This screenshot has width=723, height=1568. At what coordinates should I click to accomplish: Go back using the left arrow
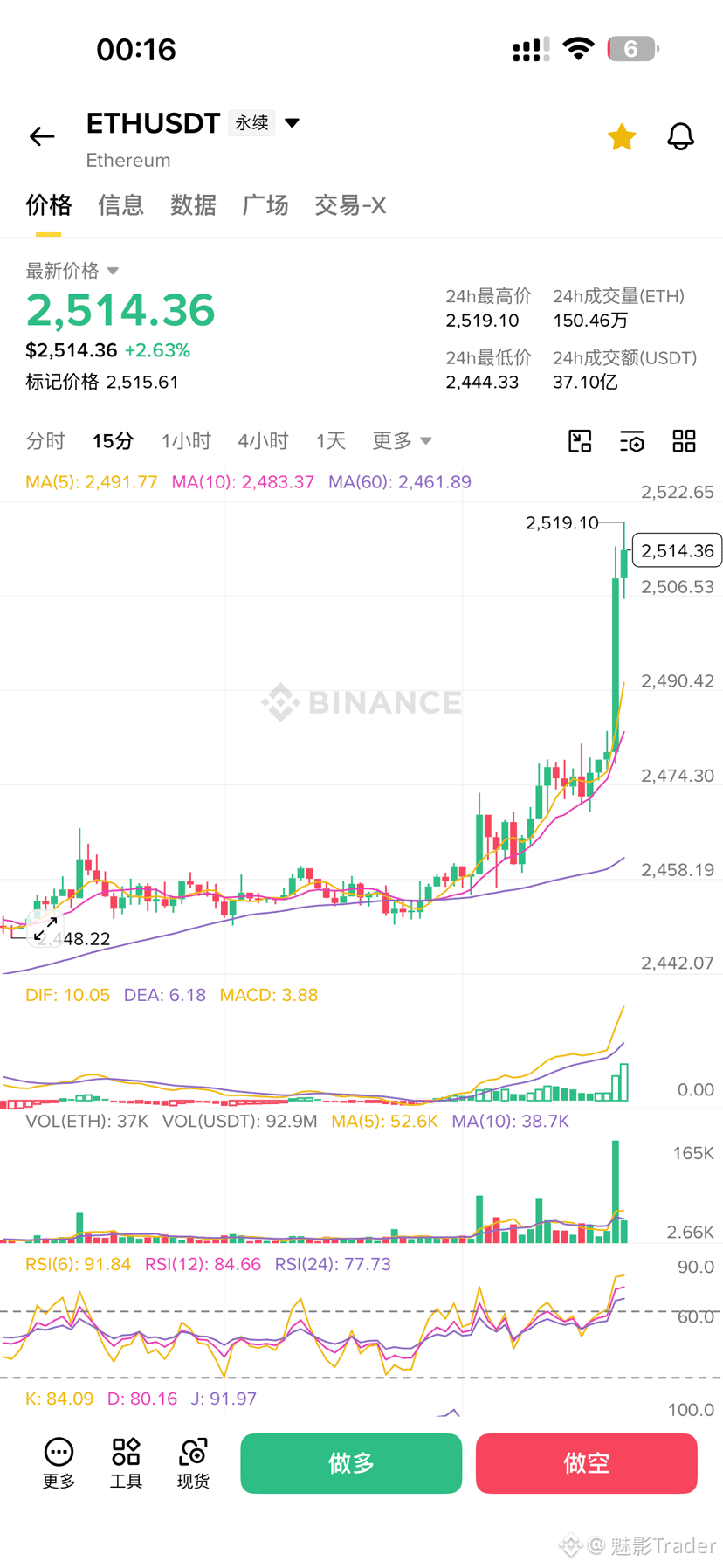pos(42,136)
